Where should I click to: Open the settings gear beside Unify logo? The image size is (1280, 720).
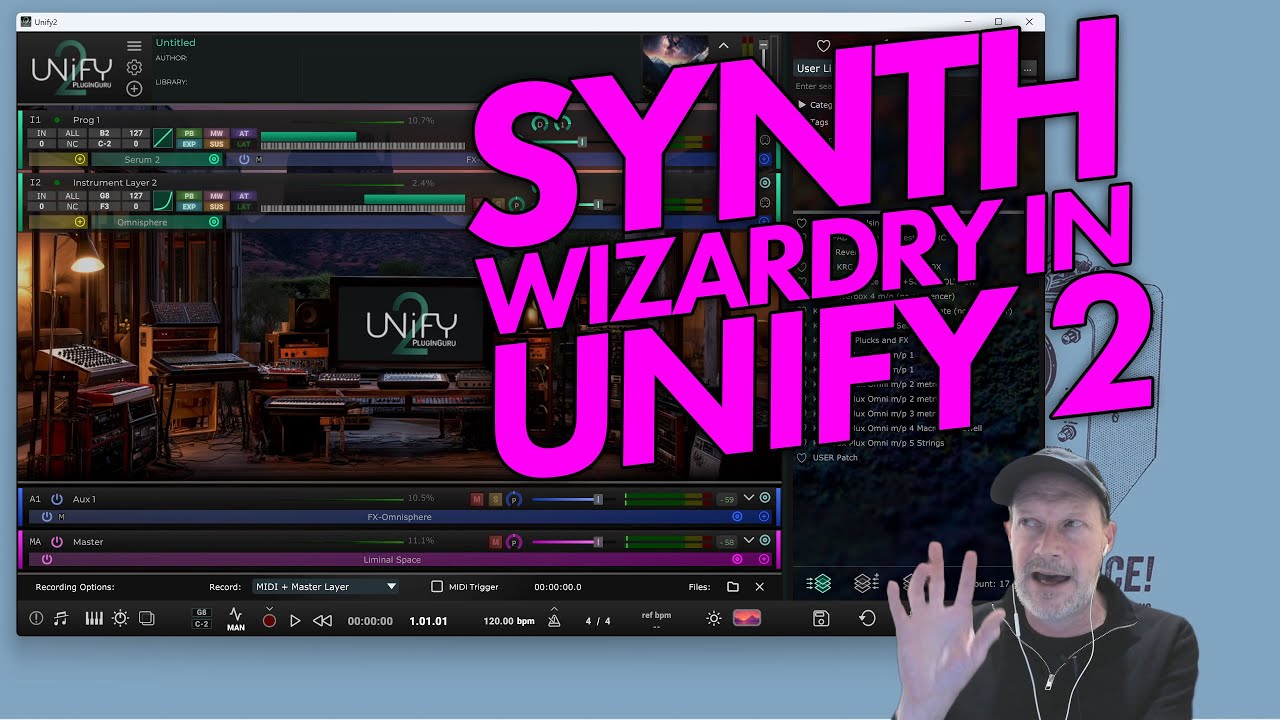click(x=134, y=67)
